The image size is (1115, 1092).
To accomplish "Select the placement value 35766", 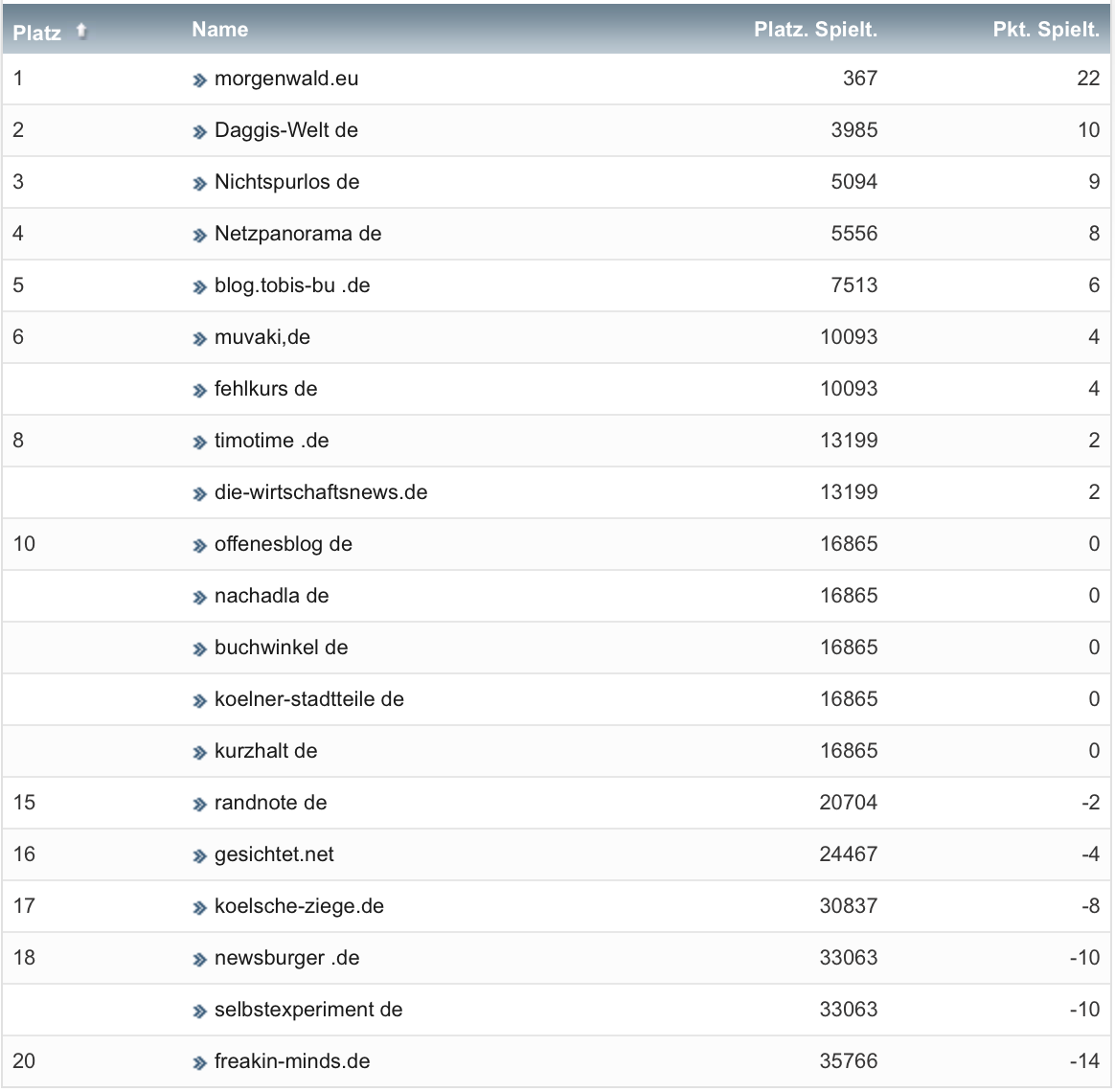I will [x=849, y=1061].
